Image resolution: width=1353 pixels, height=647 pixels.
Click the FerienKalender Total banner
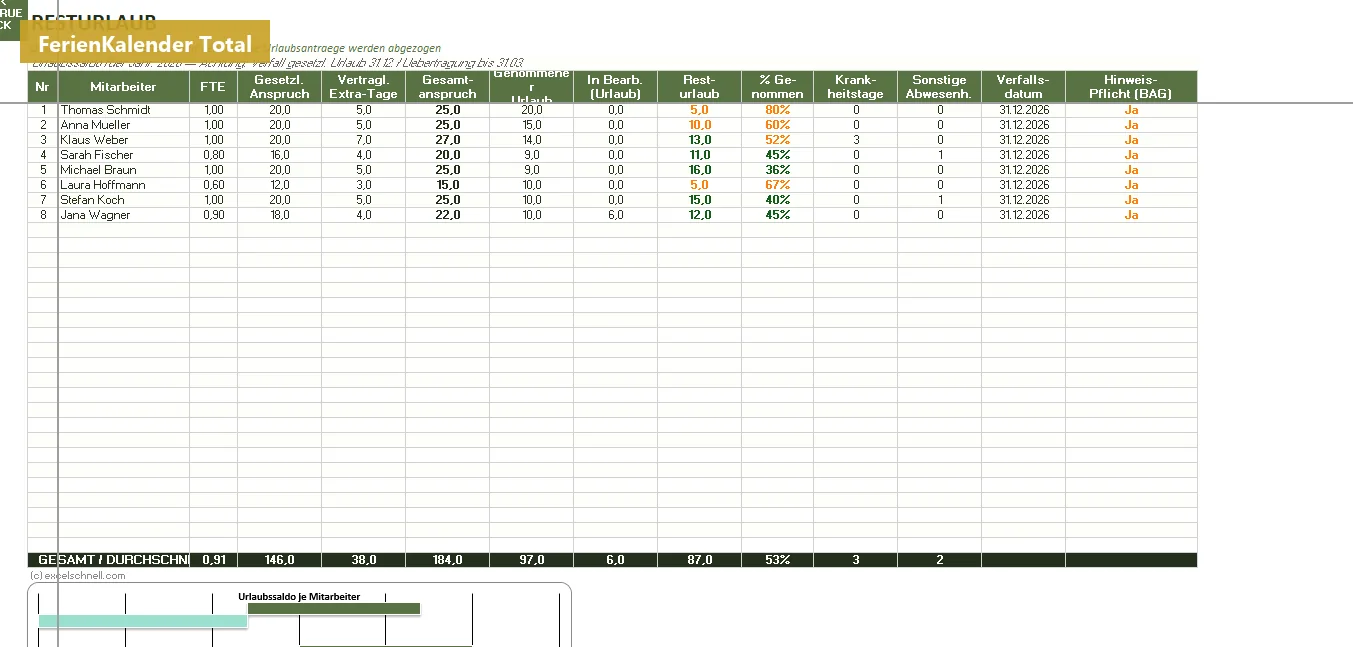coord(145,44)
